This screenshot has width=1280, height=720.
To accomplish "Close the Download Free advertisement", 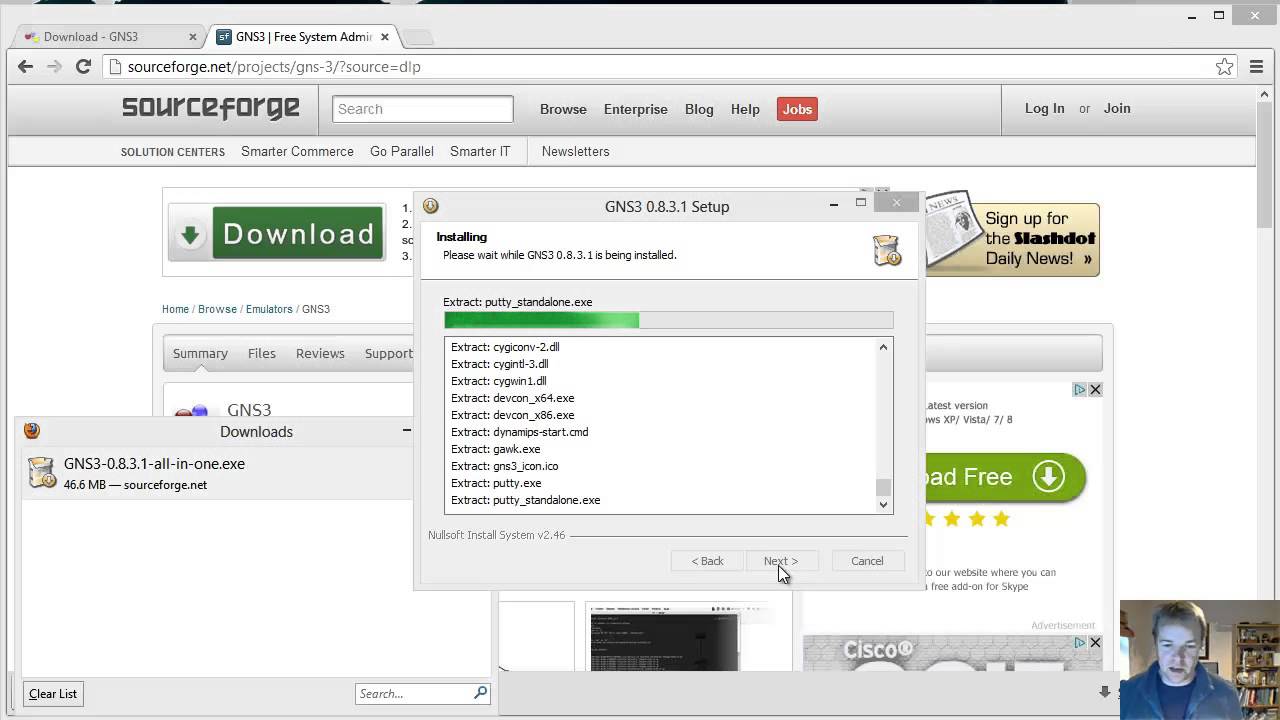I will pos(1095,389).
